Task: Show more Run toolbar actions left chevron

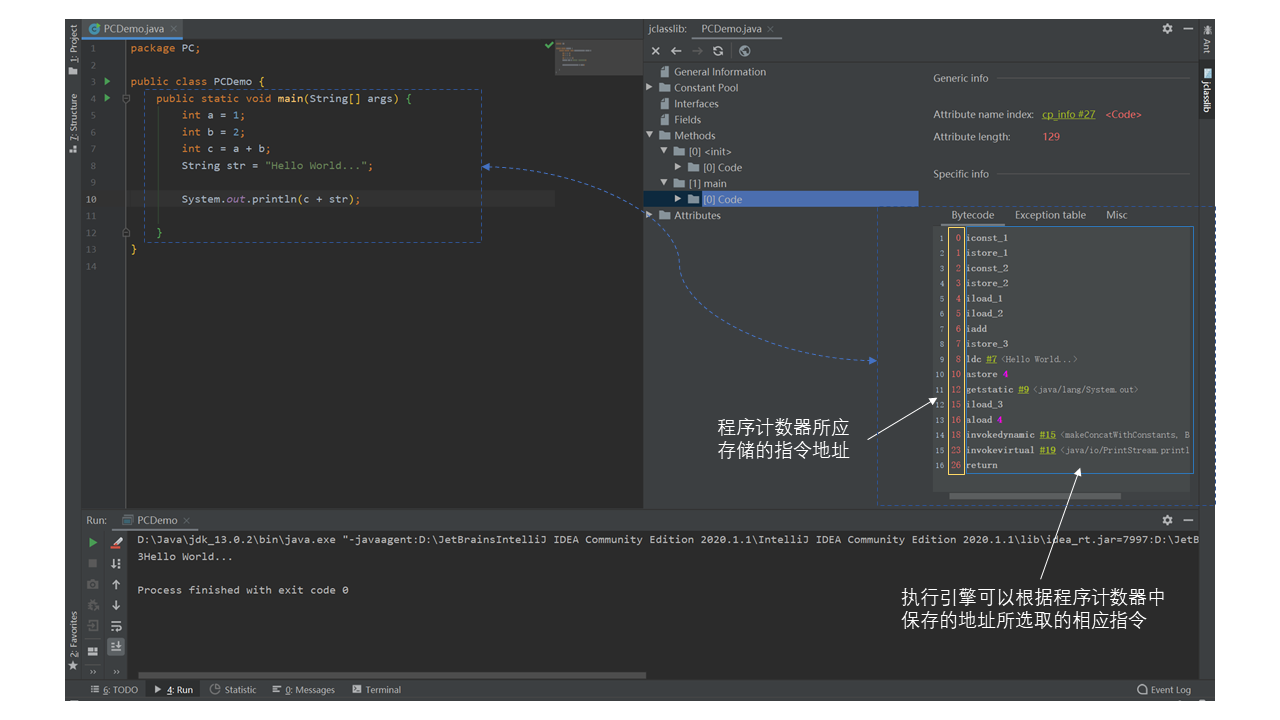Action: coord(93,672)
